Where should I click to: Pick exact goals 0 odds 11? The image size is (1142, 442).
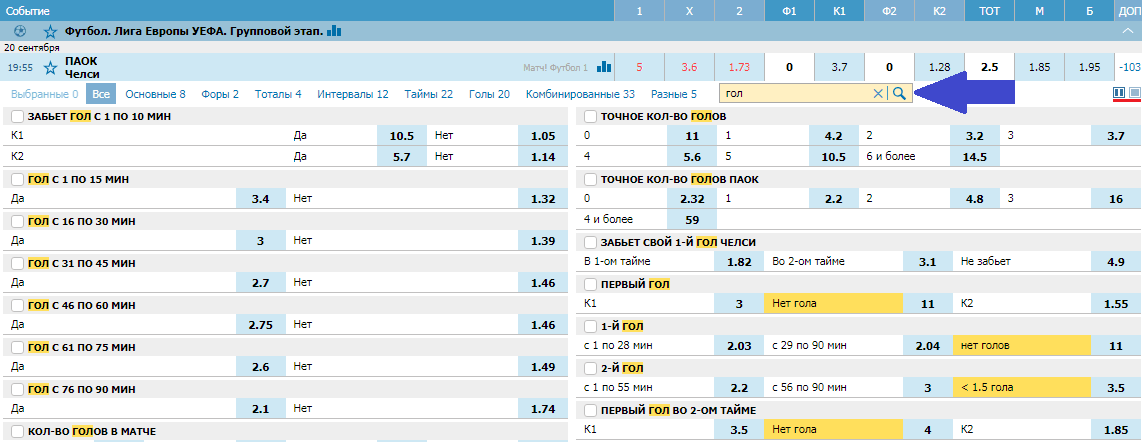pyautogui.click(x=692, y=135)
